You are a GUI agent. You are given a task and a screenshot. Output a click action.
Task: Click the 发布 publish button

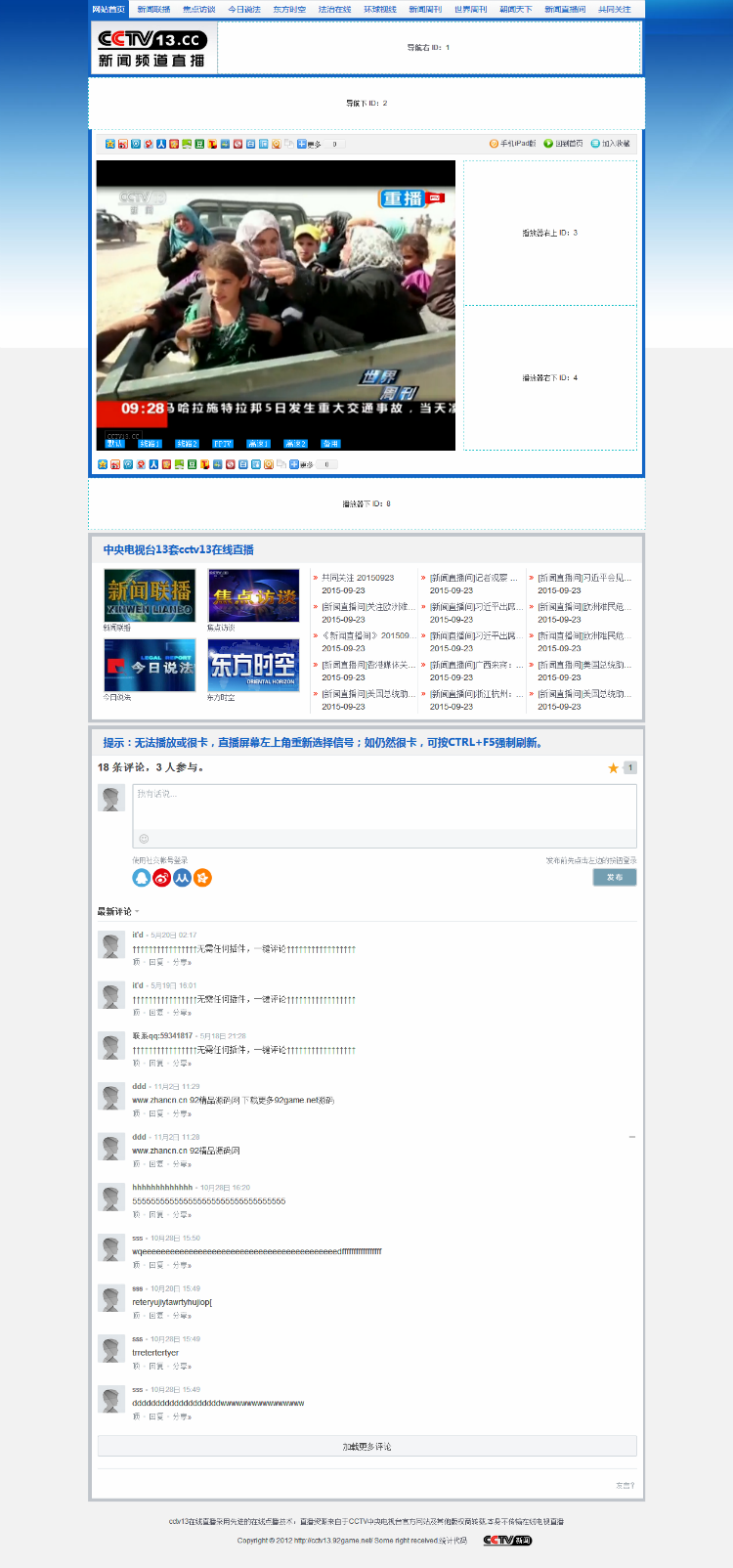pyautogui.click(x=615, y=877)
